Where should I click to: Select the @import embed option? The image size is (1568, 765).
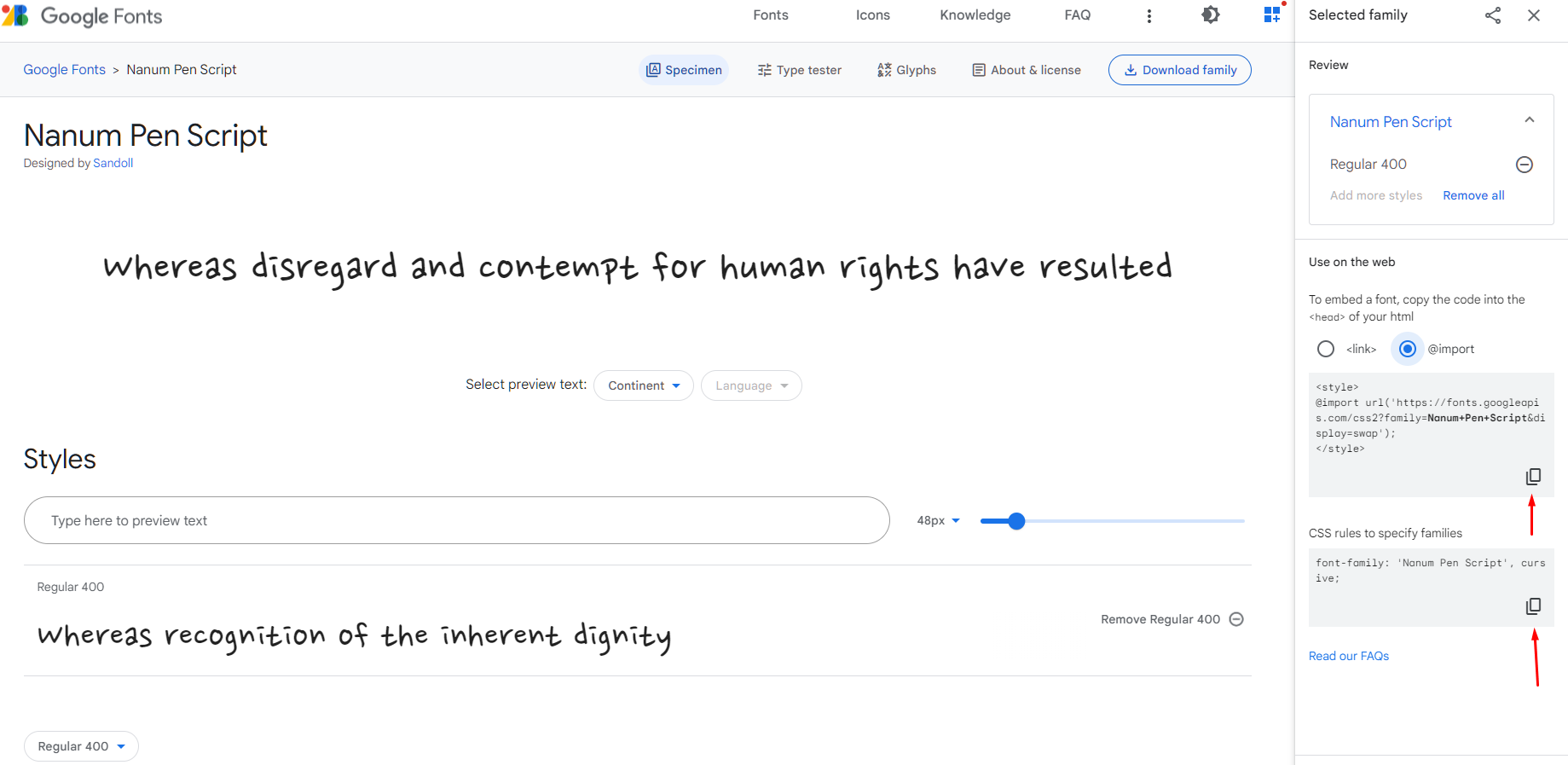click(x=1408, y=349)
